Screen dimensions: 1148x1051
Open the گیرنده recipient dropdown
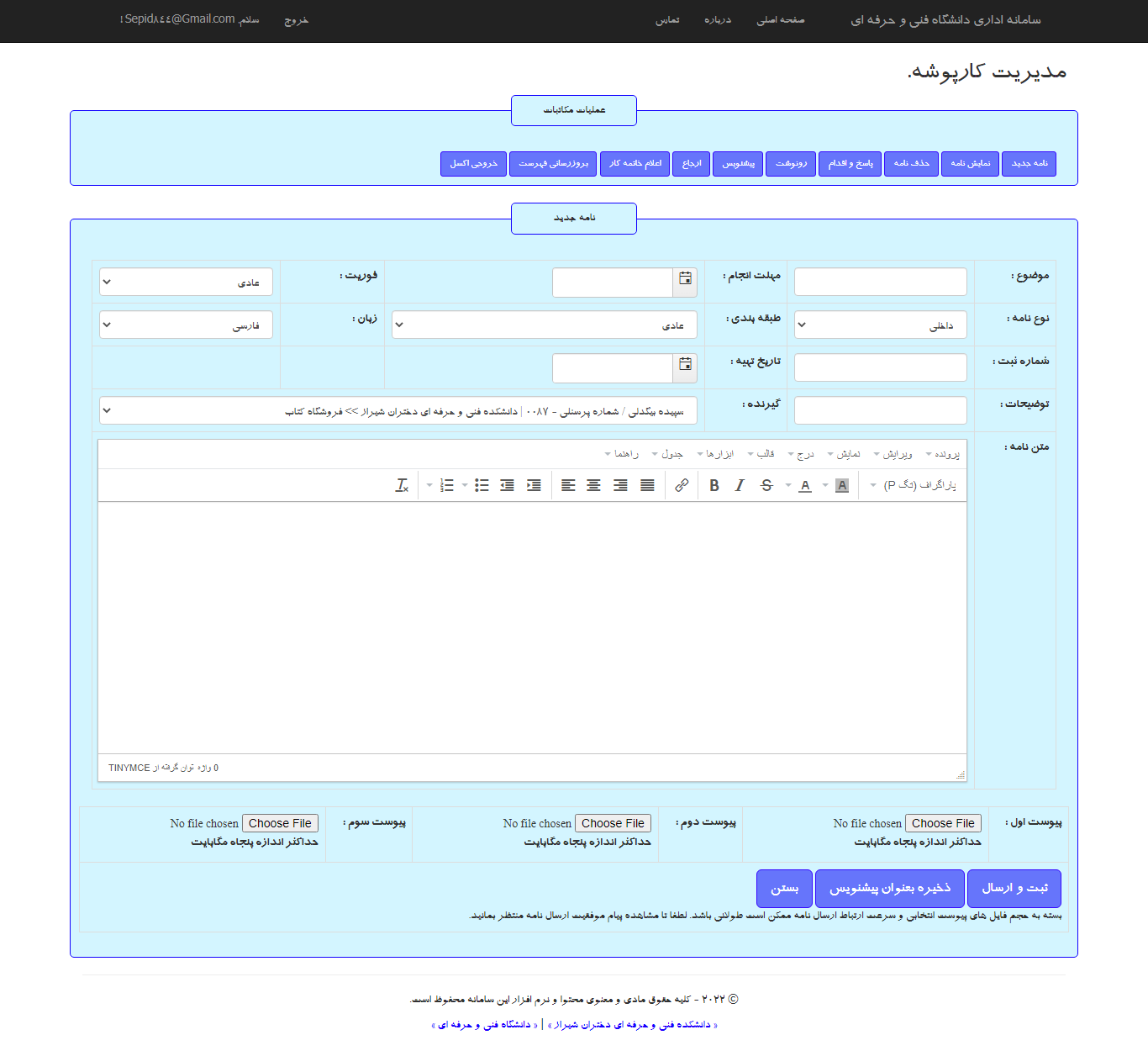pos(398,410)
